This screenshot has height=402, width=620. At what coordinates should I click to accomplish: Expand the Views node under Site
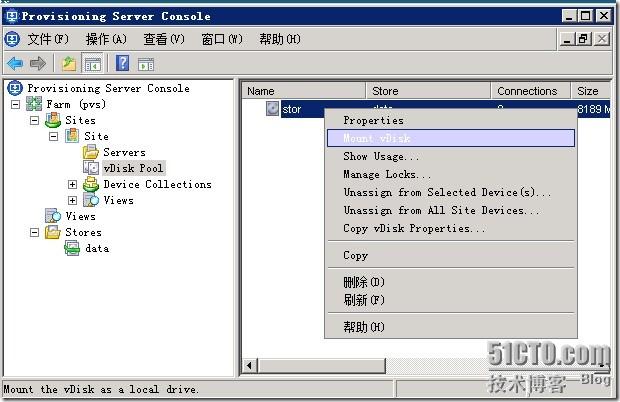tap(72, 200)
